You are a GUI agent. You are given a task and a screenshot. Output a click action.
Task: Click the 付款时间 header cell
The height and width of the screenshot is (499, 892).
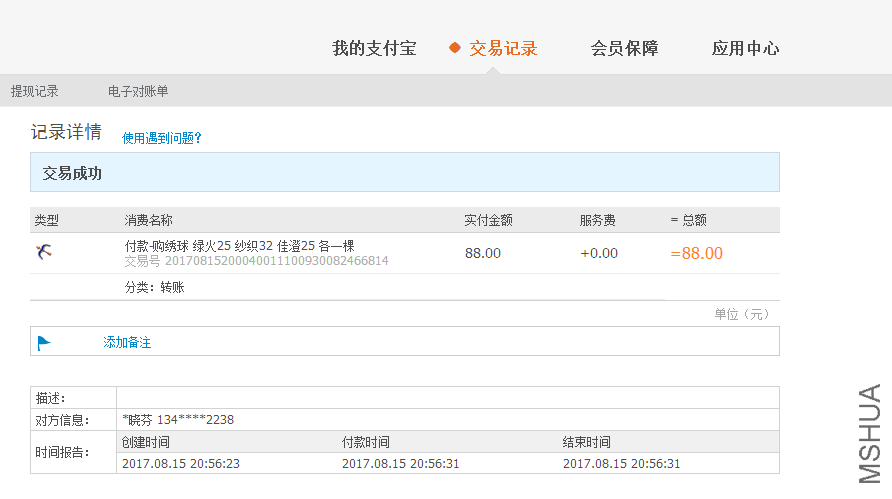click(x=366, y=442)
